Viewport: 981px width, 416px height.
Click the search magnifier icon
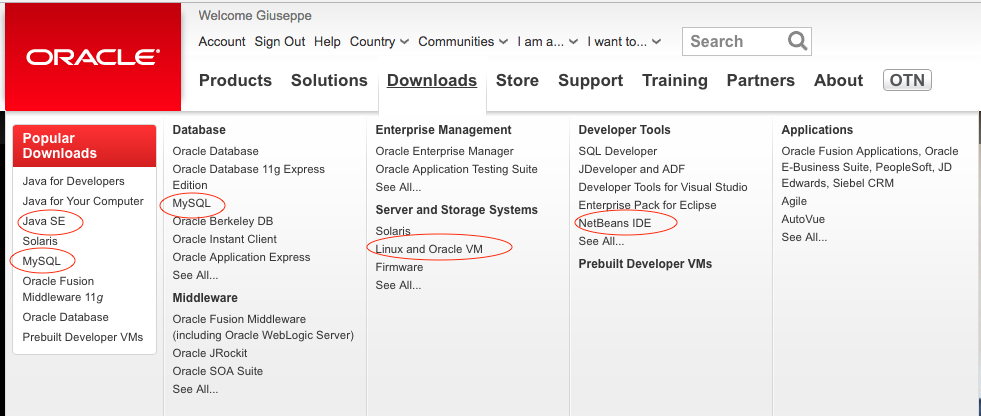[x=797, y=41]
